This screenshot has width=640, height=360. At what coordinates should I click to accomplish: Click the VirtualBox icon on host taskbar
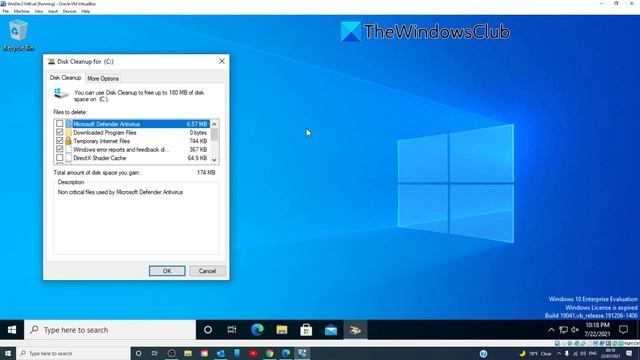click(x=302, y=353)
